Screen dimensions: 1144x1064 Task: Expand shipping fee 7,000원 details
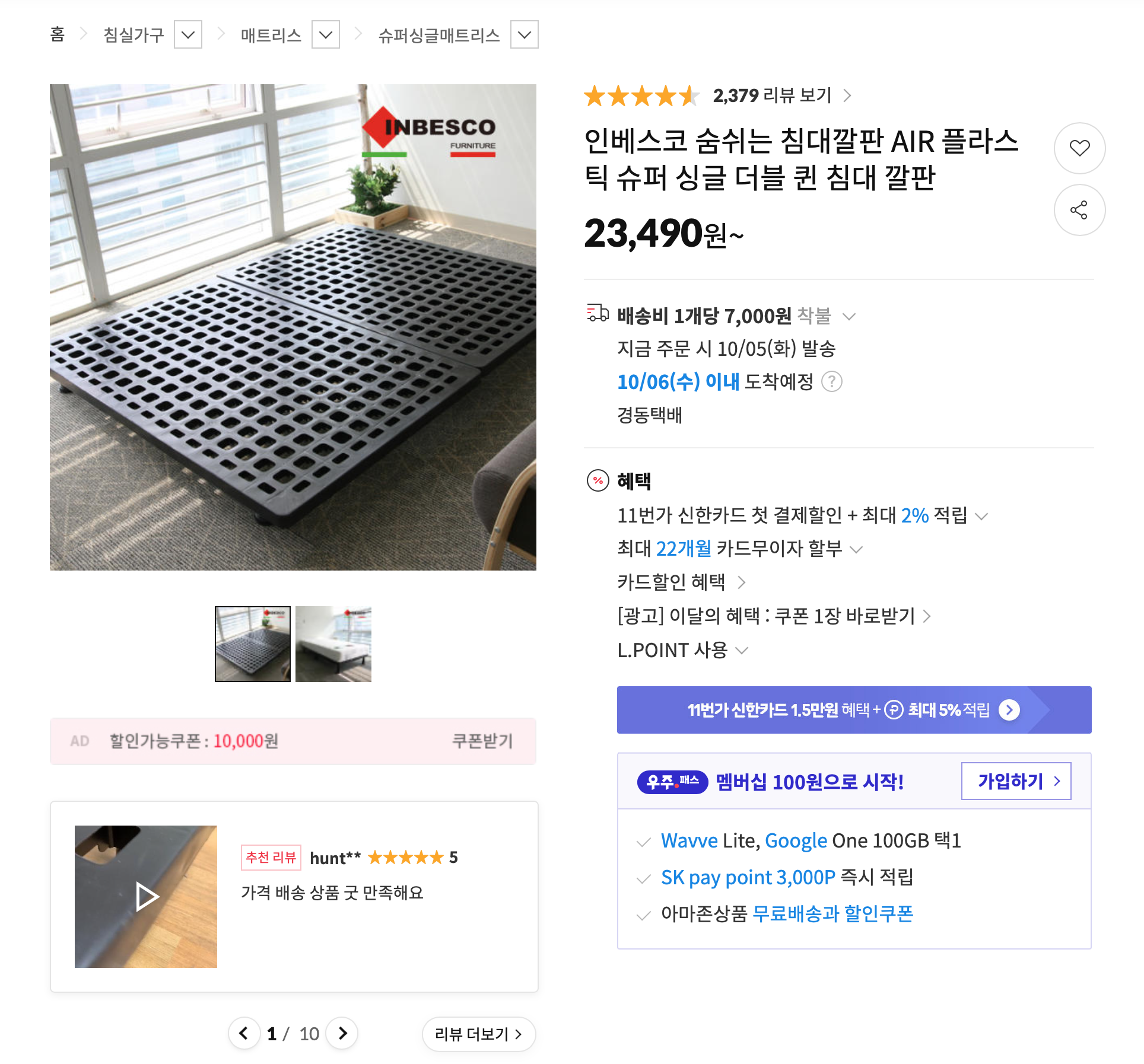(849, 317)
